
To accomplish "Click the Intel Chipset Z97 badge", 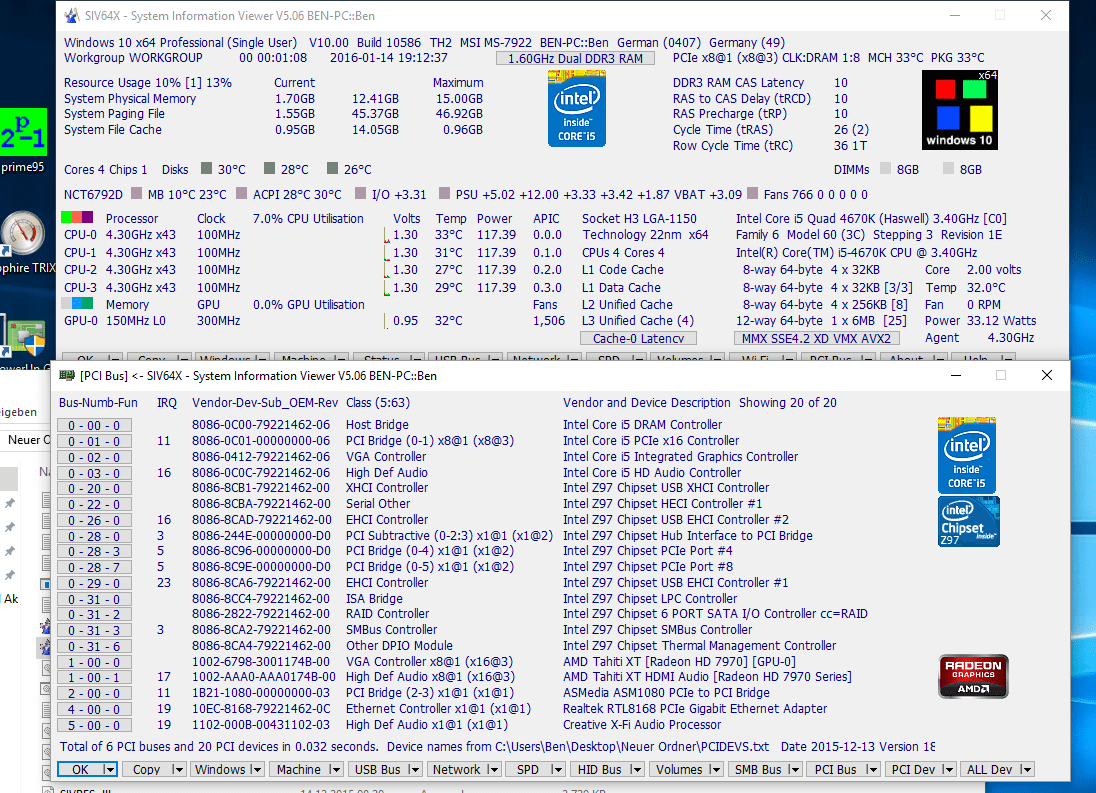I will 969,521.
